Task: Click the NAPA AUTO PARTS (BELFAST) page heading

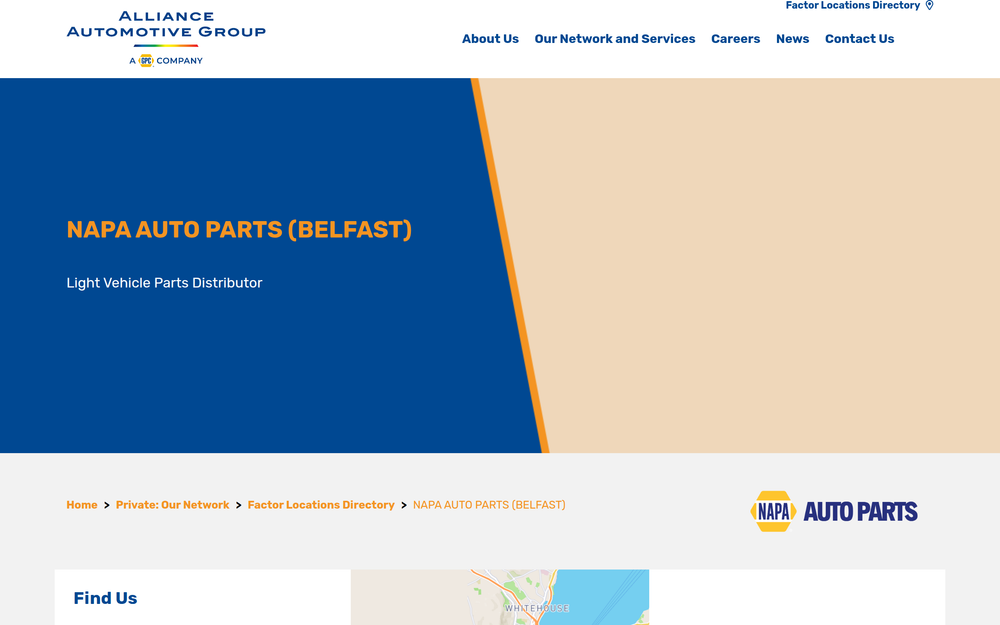Action: click(x=239, y=230)
